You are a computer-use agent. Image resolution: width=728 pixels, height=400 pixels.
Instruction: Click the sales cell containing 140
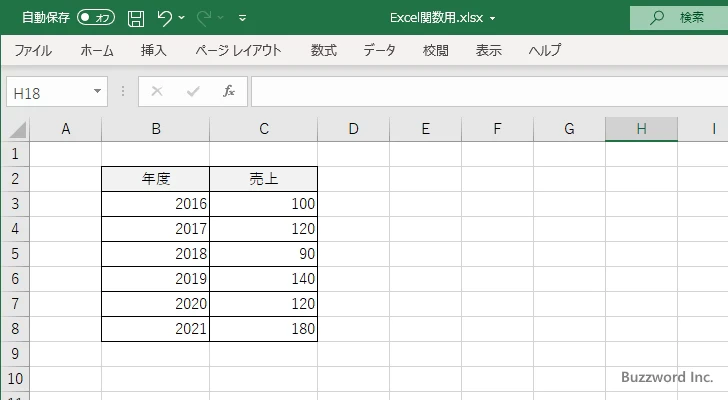coord(264,279)
